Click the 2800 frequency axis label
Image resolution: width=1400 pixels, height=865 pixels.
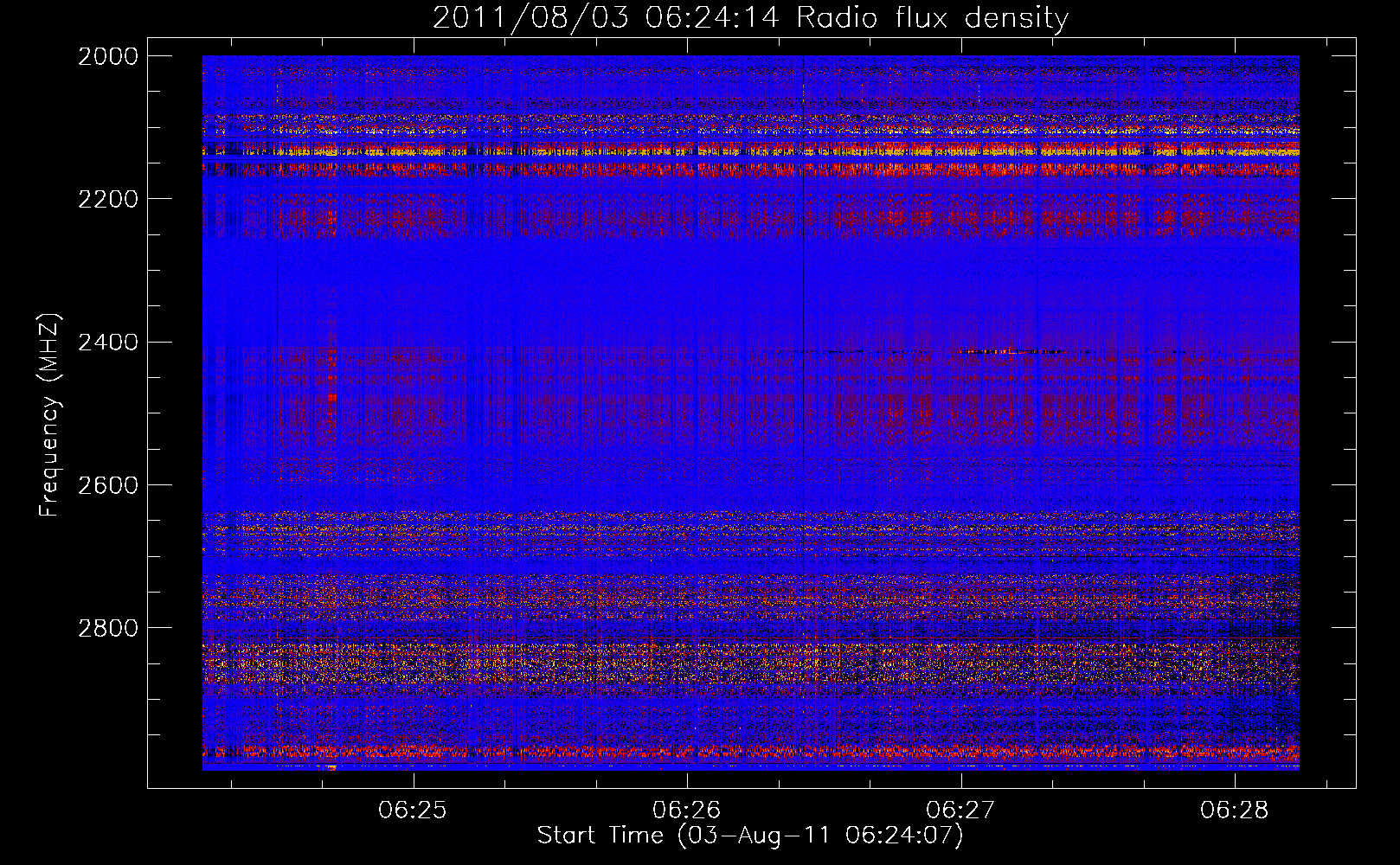[x=108, y=627]
